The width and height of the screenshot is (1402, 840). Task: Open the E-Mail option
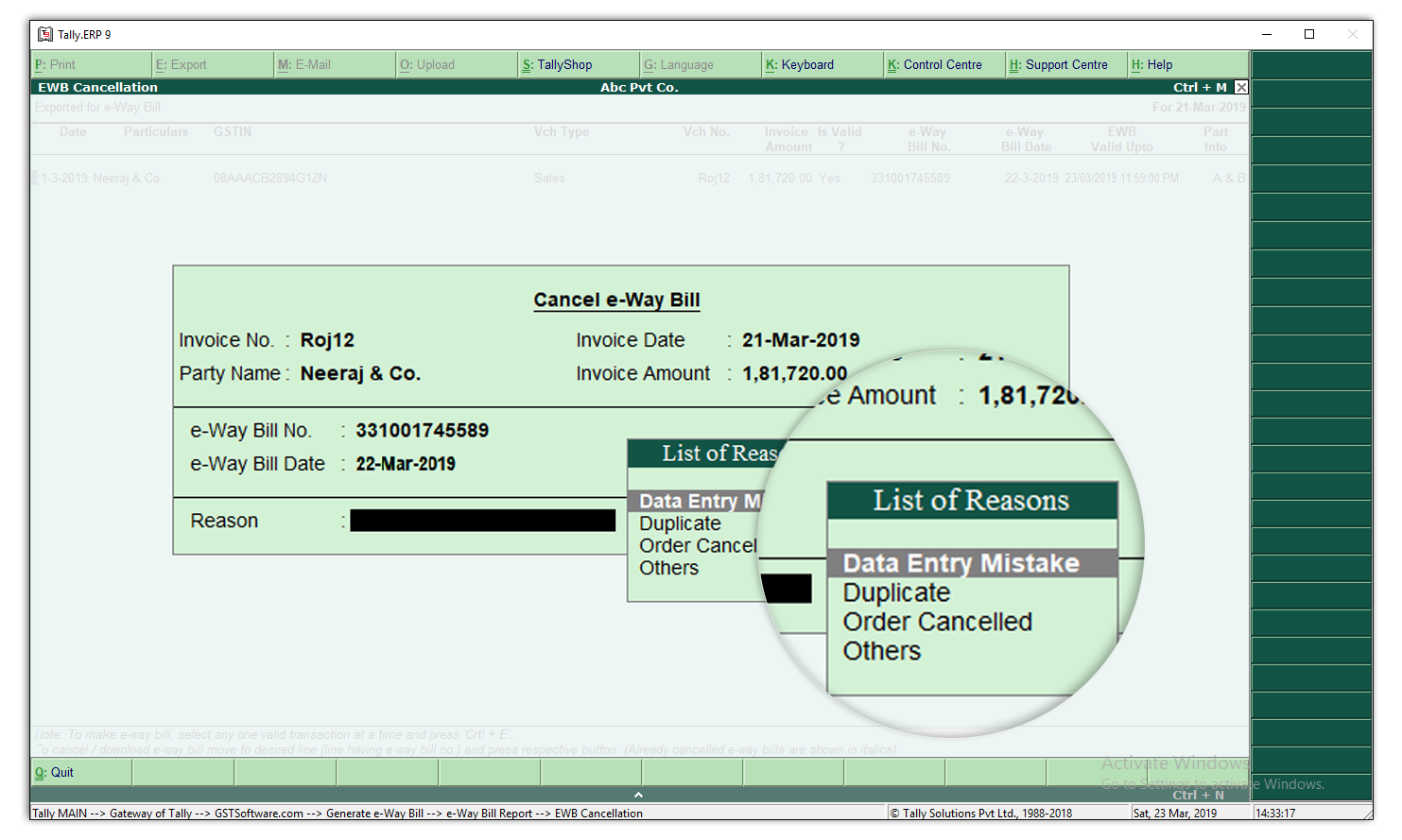pos(335,64)
